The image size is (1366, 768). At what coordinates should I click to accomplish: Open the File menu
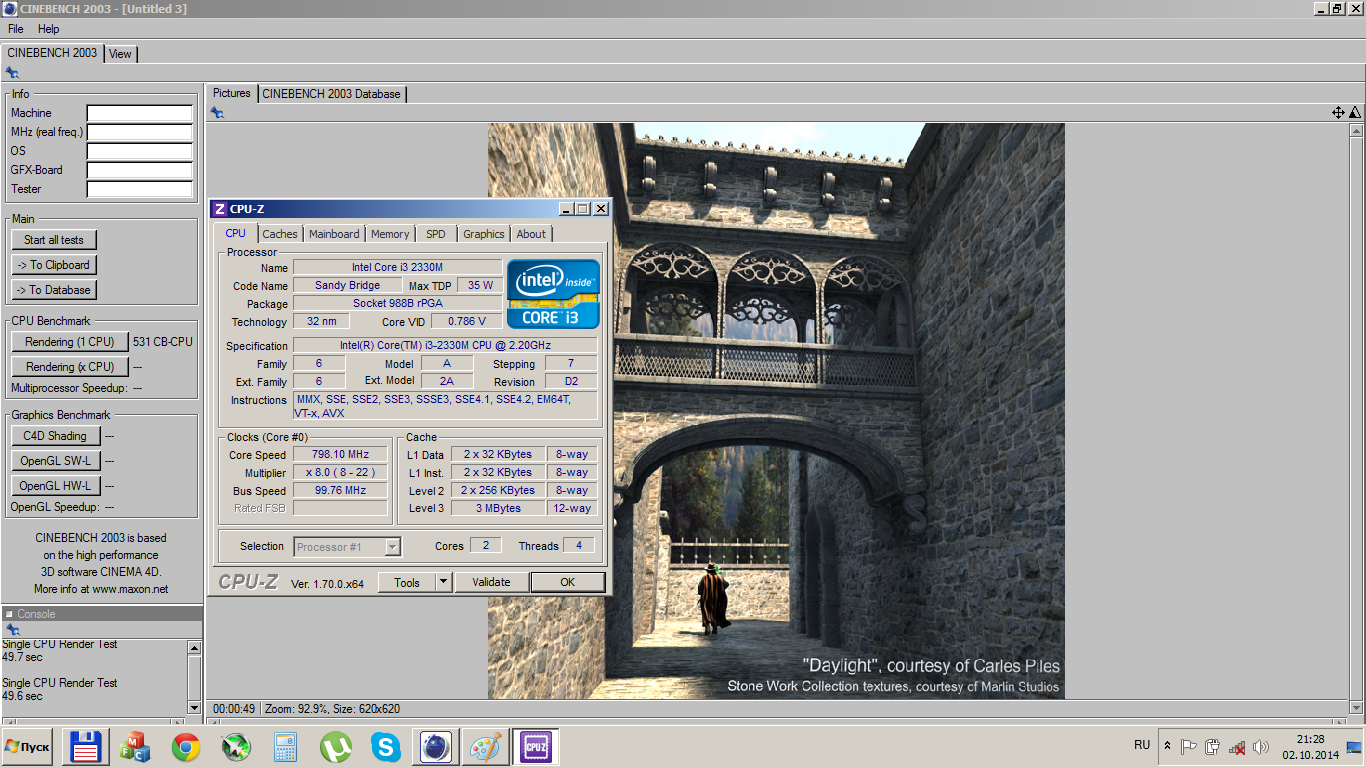coord(16,29)
